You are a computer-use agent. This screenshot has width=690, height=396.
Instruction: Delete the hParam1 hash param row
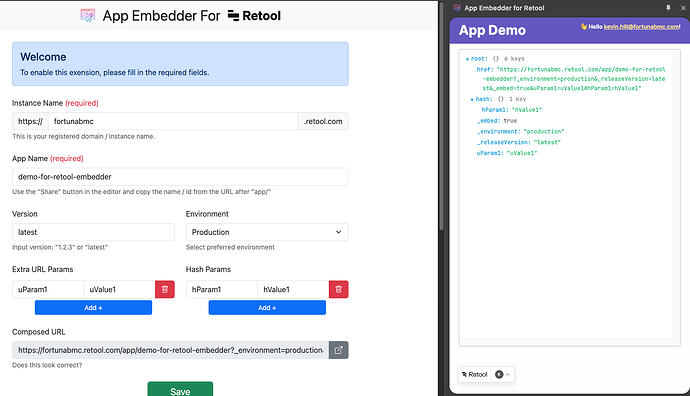point(338,290)
